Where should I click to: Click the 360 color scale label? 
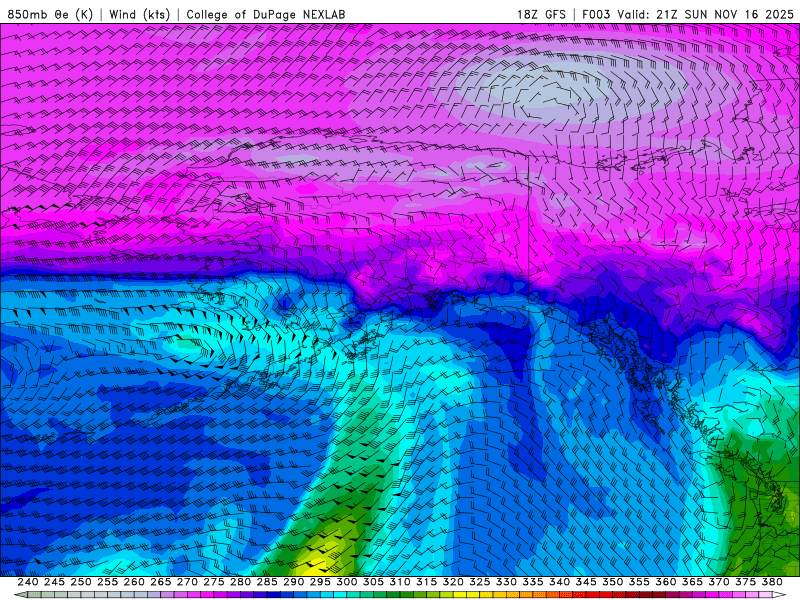(x=666, y=582)
